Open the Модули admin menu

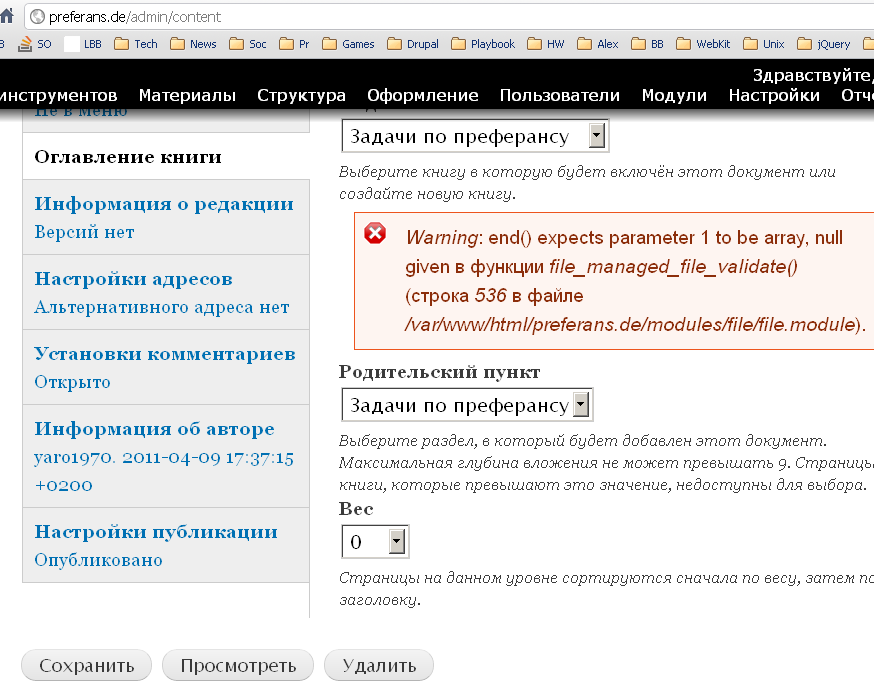(x=674, y=95)
